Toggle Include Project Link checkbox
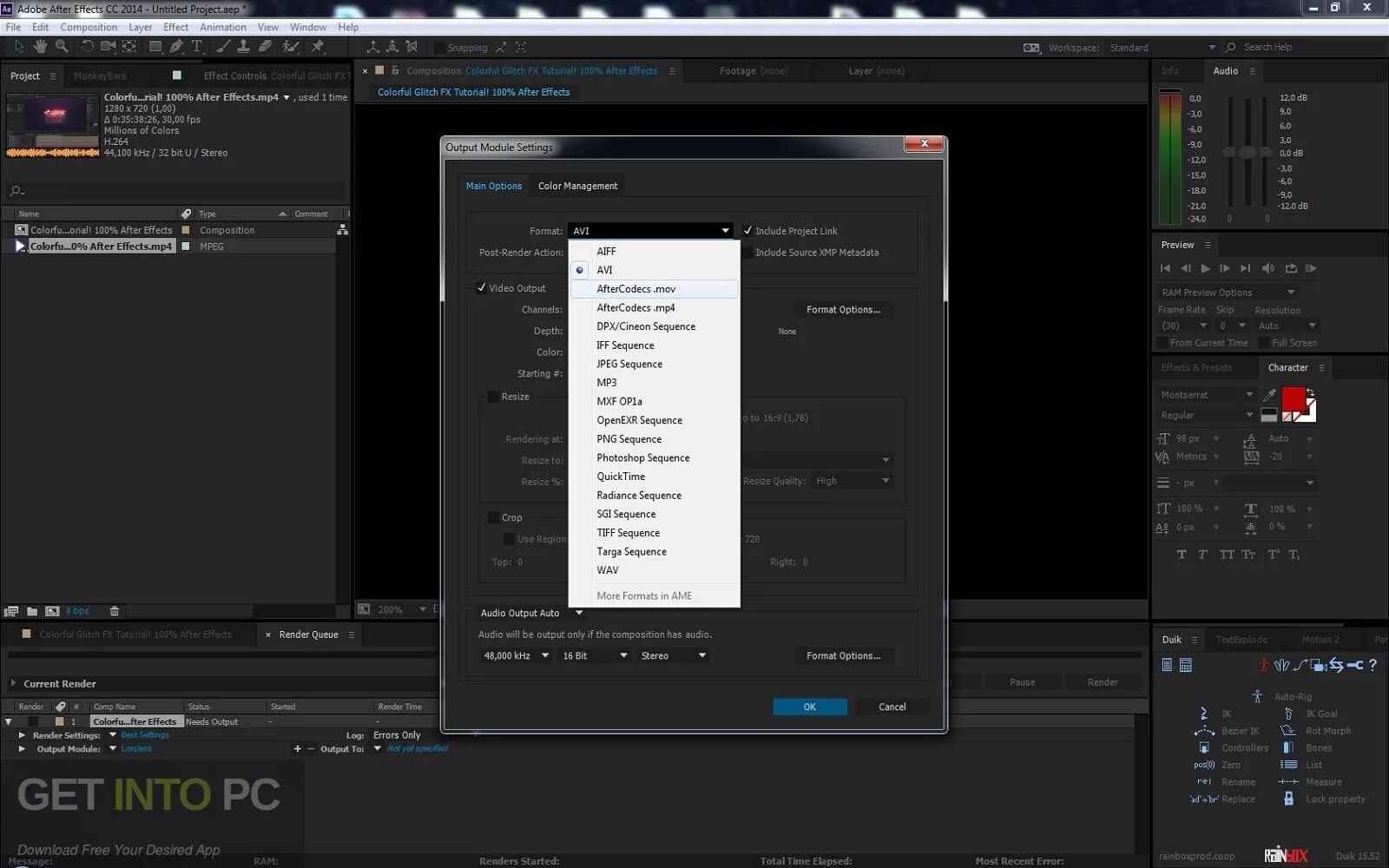 747,231
